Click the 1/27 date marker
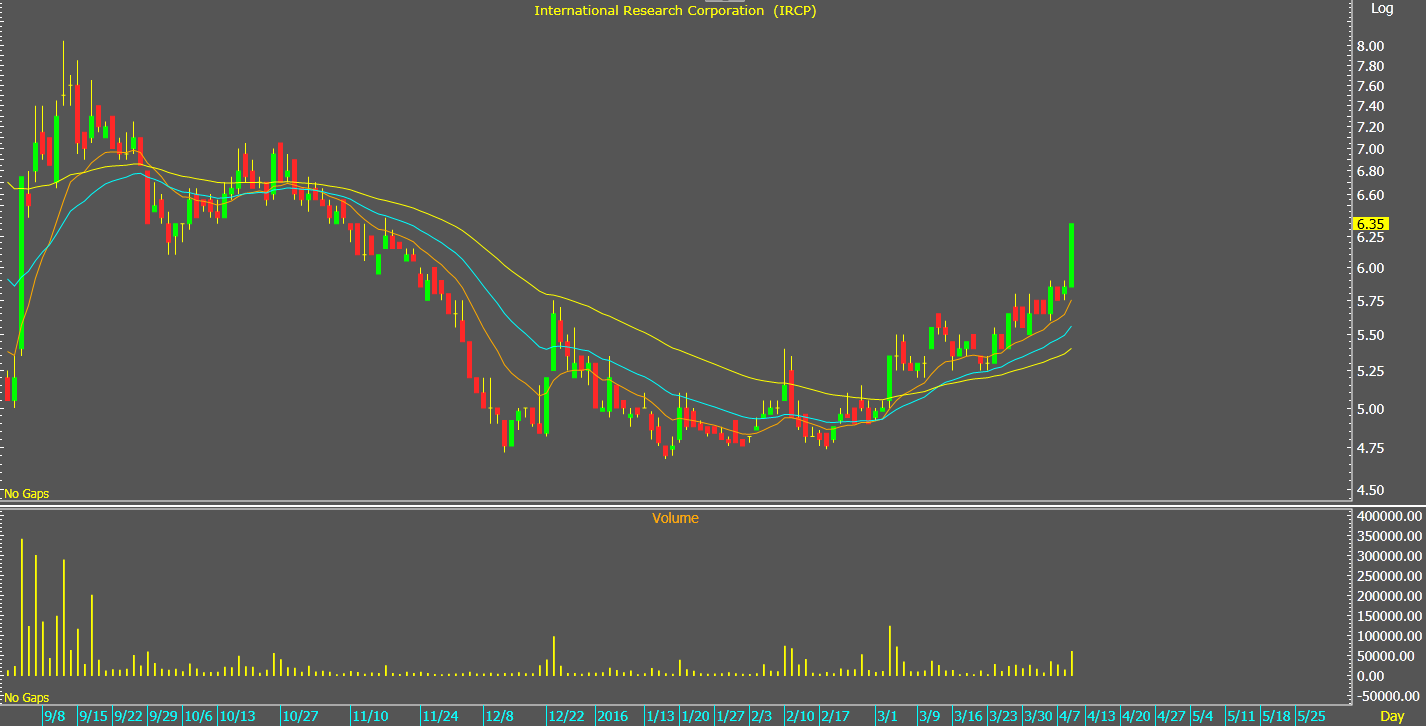 731,716
